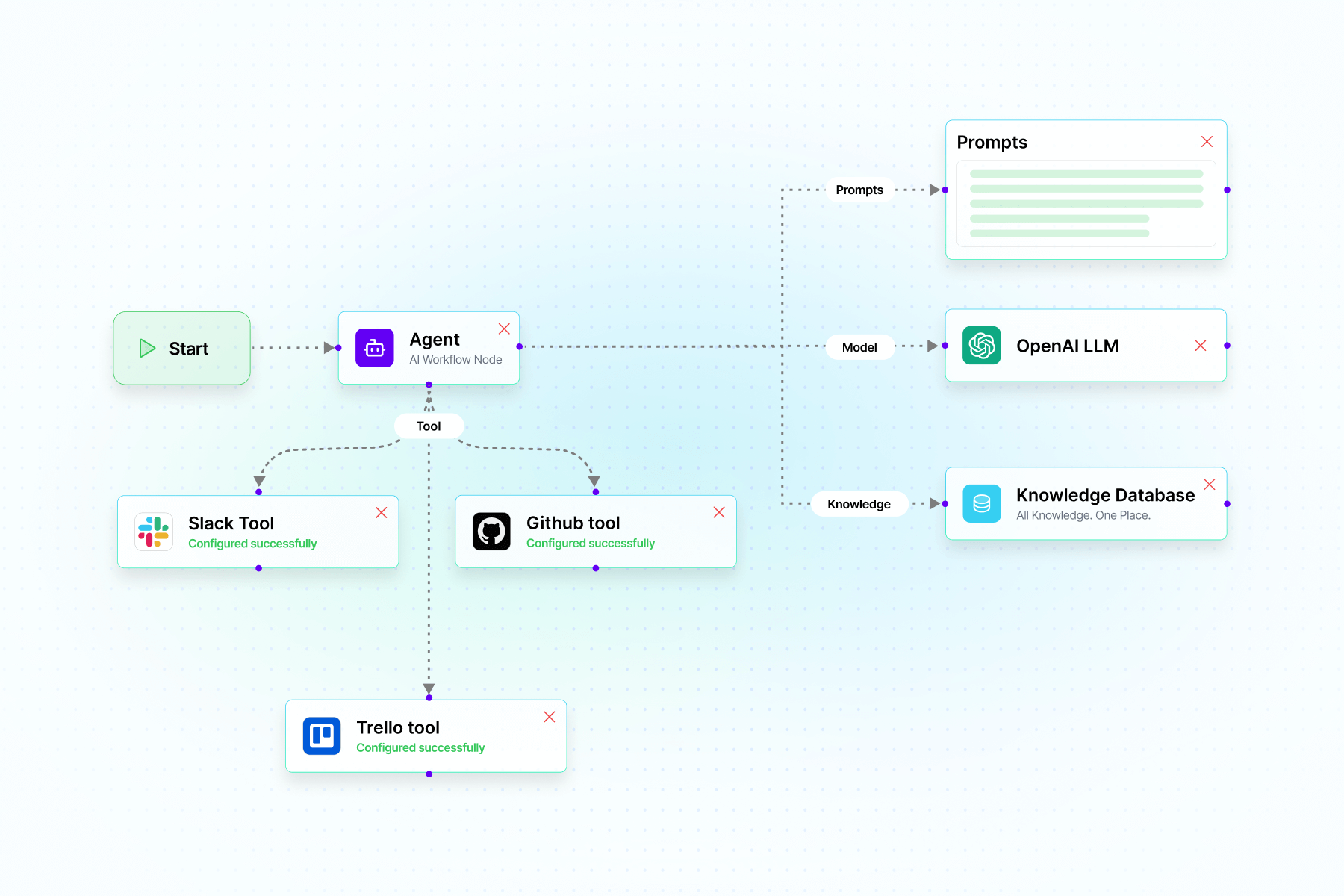Click the Agent node's right output port
Screen dimensions: 1344x896
coord(520,347)
